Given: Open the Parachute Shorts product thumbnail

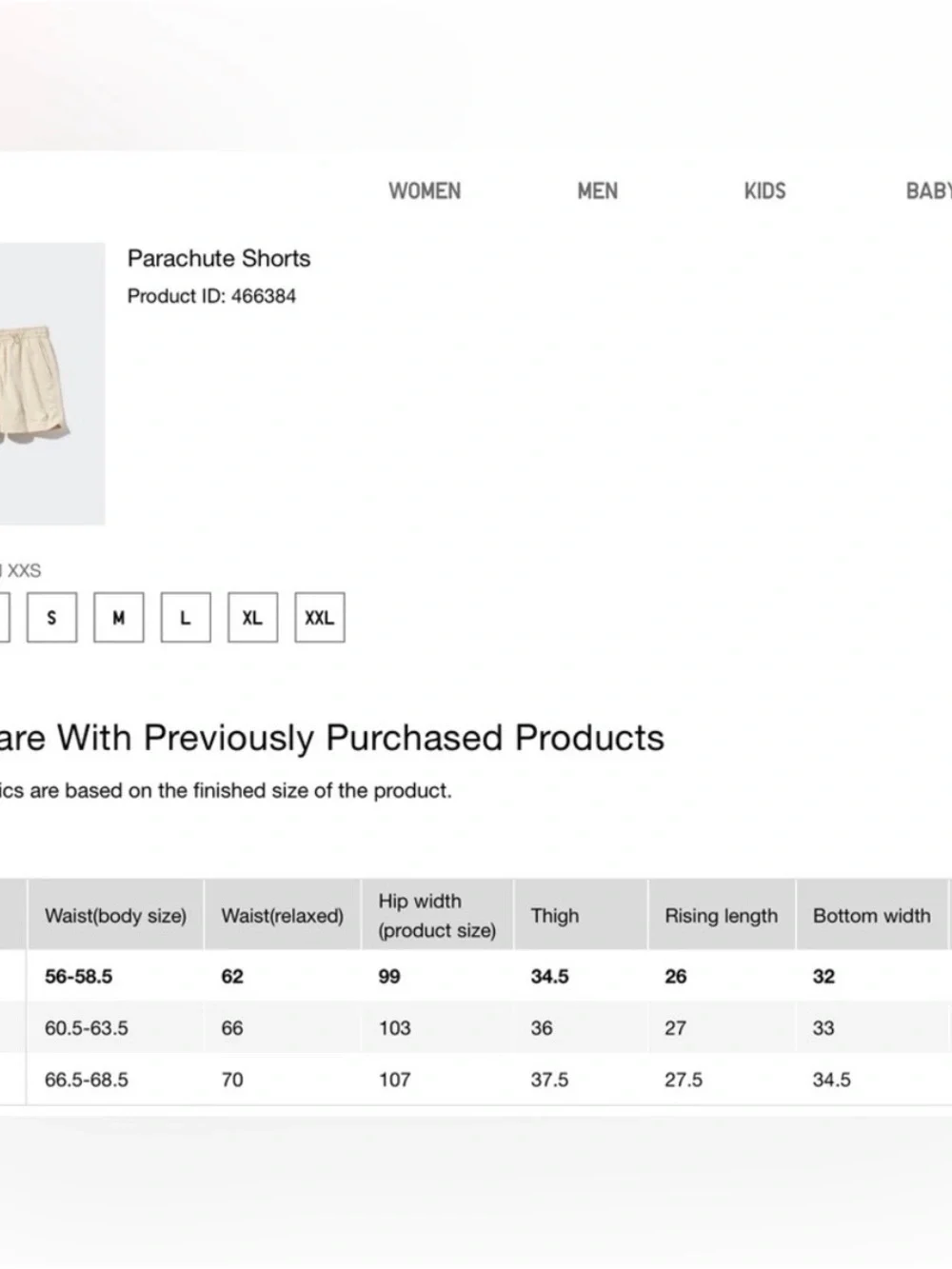Looking at the screenshot, I should point(52,384).
